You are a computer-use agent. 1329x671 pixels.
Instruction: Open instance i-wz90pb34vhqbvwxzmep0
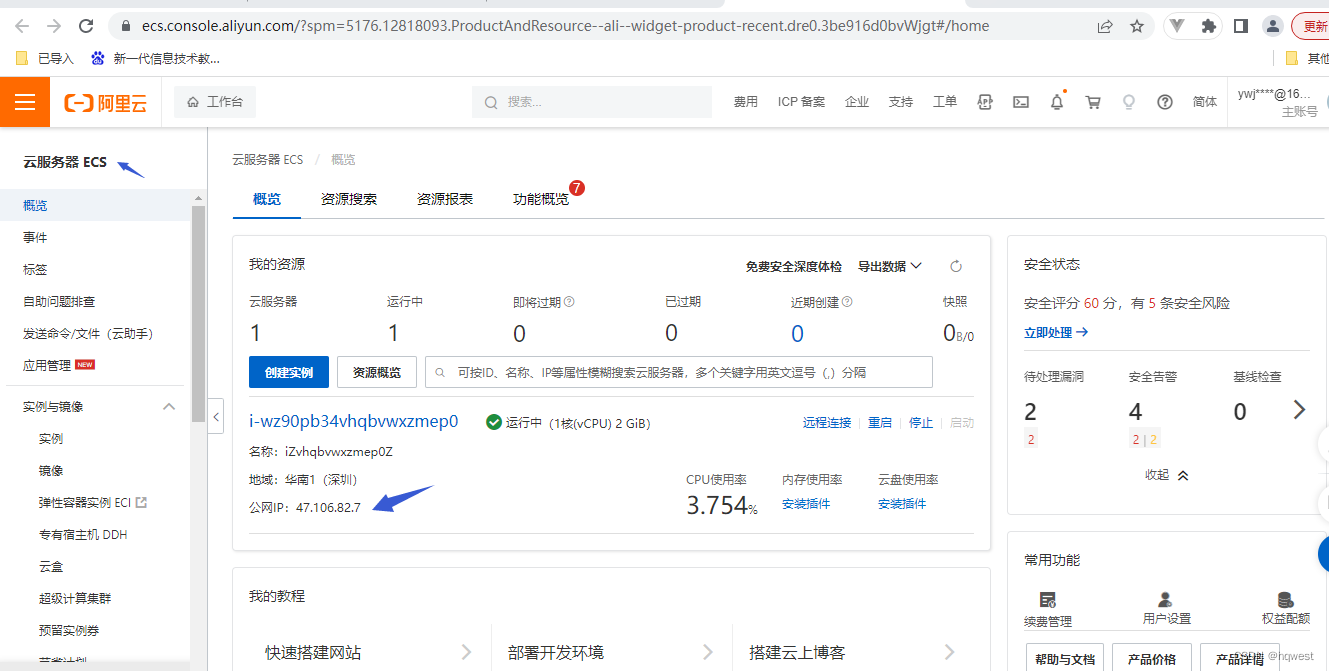354,421
